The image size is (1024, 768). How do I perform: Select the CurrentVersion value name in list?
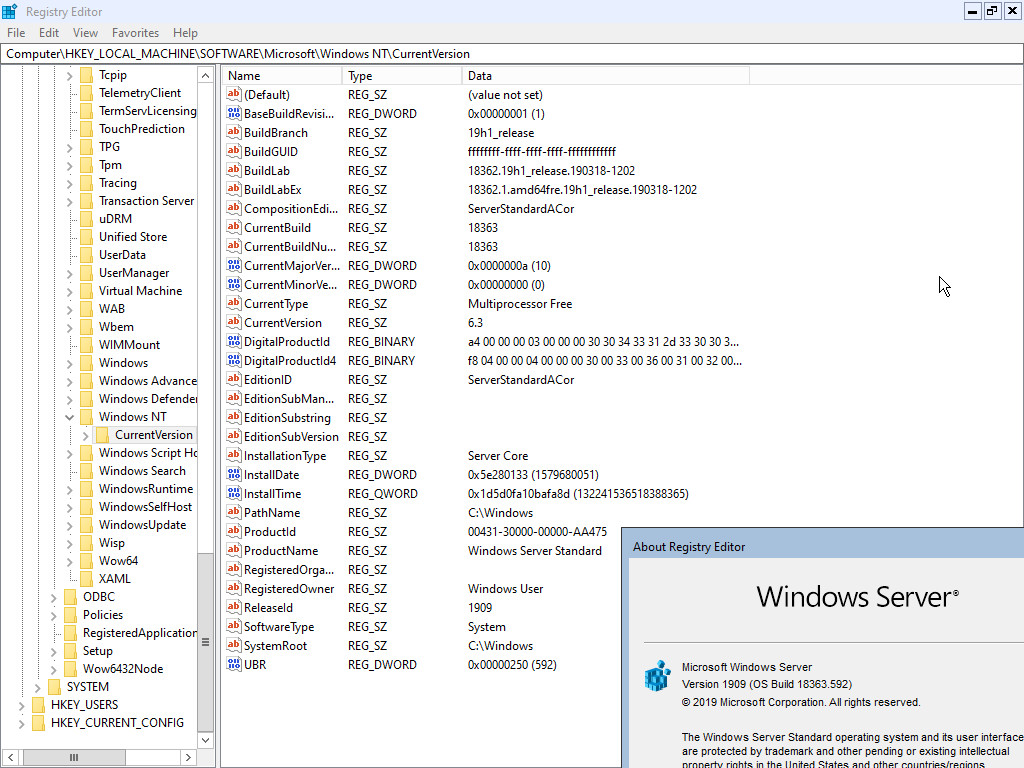point(283,322)
